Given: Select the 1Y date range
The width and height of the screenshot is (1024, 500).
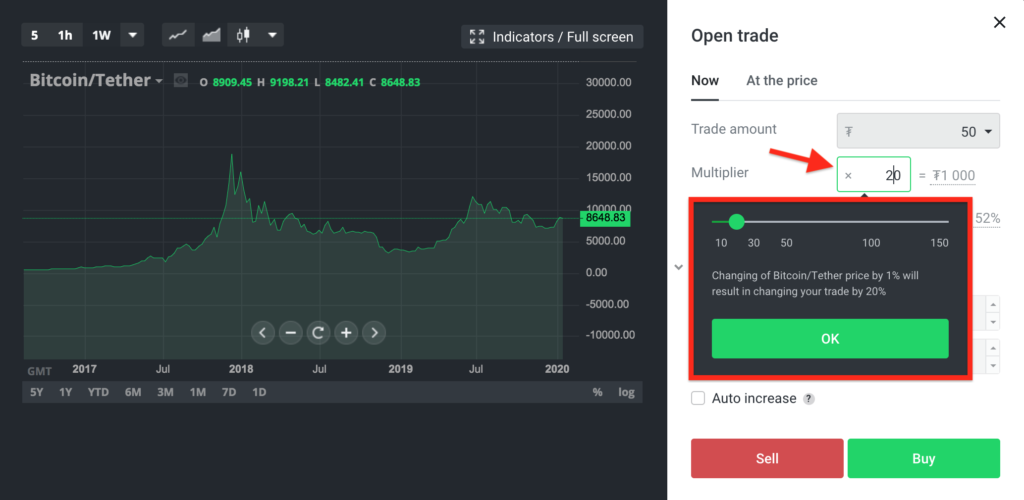Looking at the screenshot, I should pos(66,392).
